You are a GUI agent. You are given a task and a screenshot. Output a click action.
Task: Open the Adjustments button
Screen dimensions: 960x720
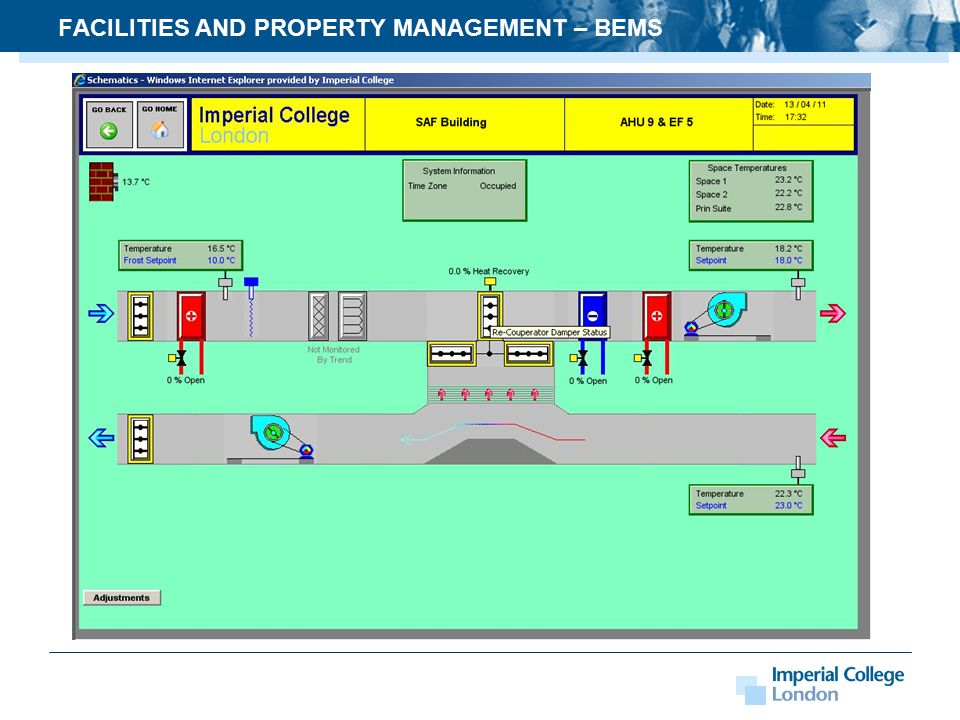pos(121,598)
